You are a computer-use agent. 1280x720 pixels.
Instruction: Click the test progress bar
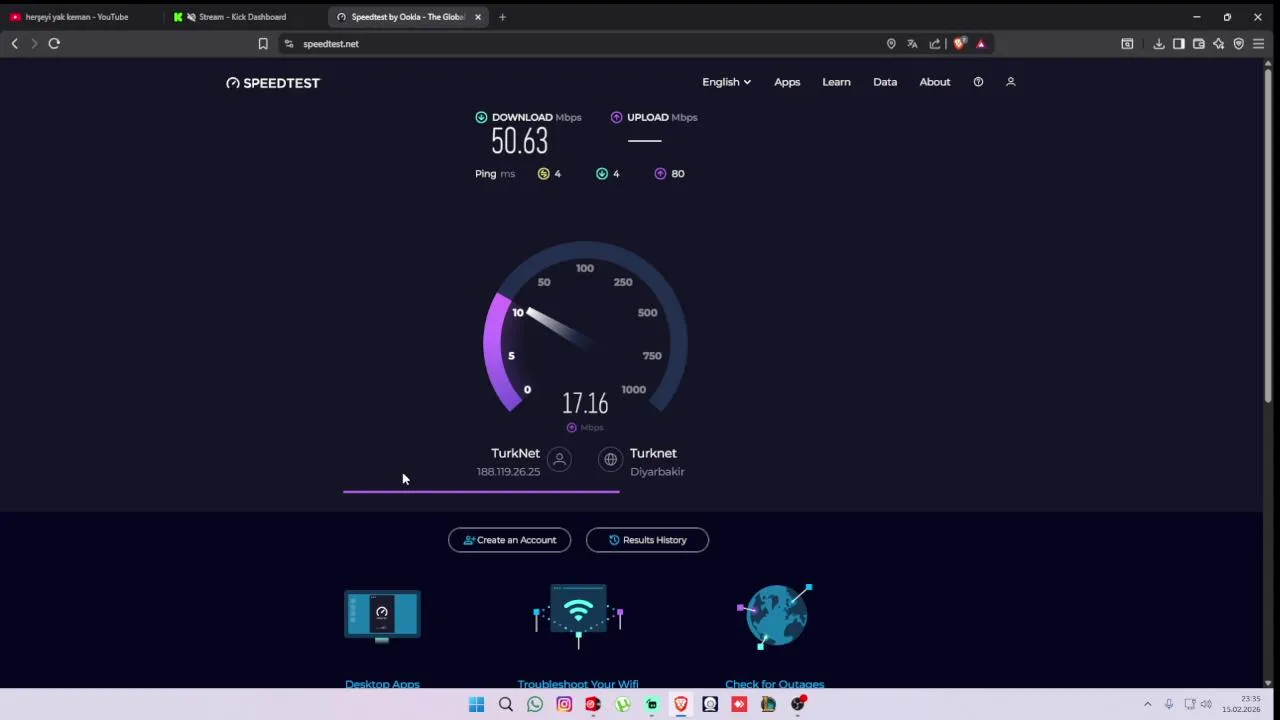click(x=481, y=491)
